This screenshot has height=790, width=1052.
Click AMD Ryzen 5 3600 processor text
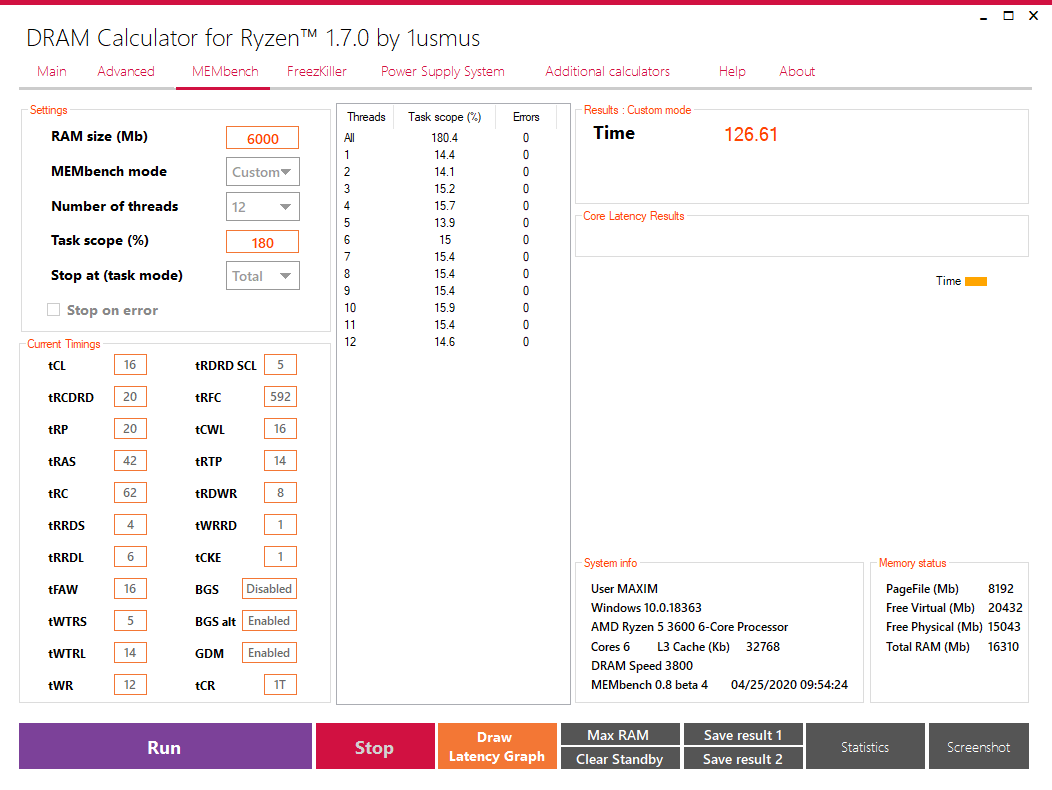(x=690, y=627)
